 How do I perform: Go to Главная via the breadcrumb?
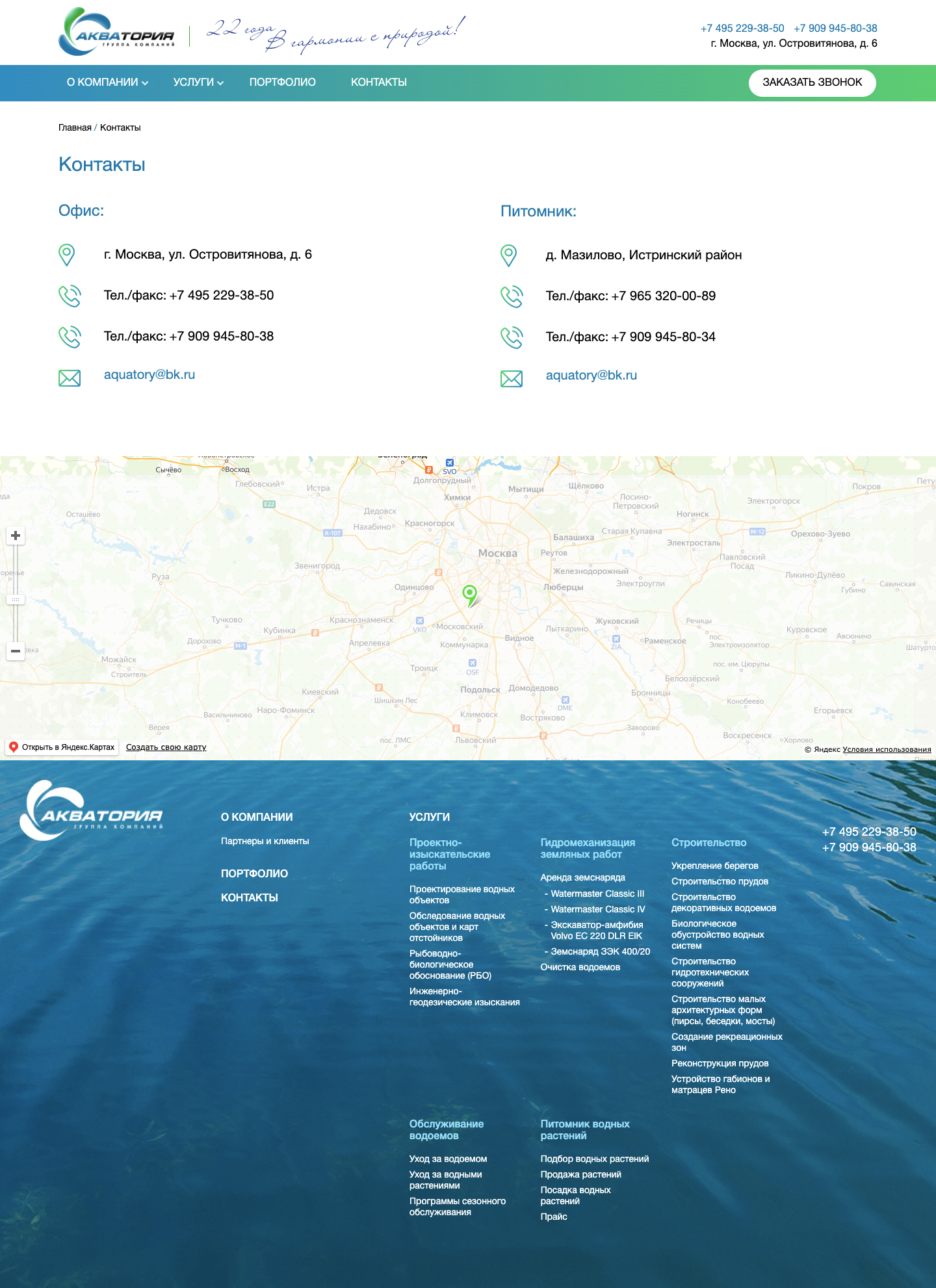pyautogui.click(x=75, y=128)
